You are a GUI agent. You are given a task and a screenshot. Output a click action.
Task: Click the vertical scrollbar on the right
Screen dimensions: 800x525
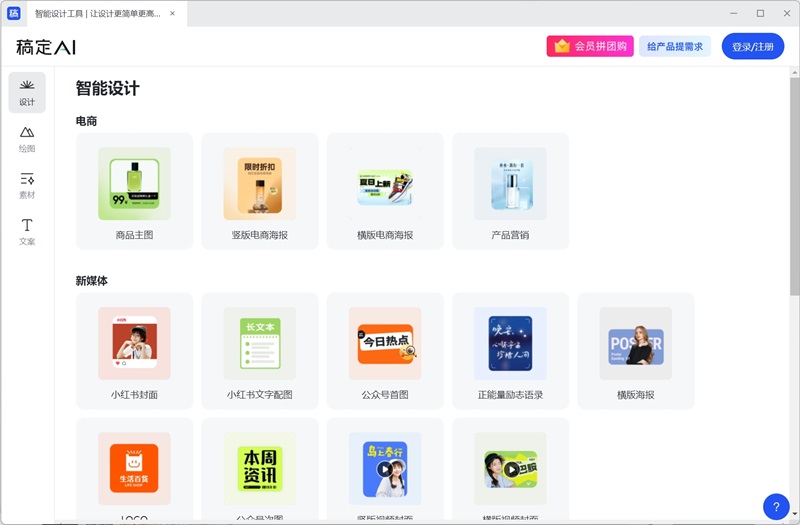794,200
